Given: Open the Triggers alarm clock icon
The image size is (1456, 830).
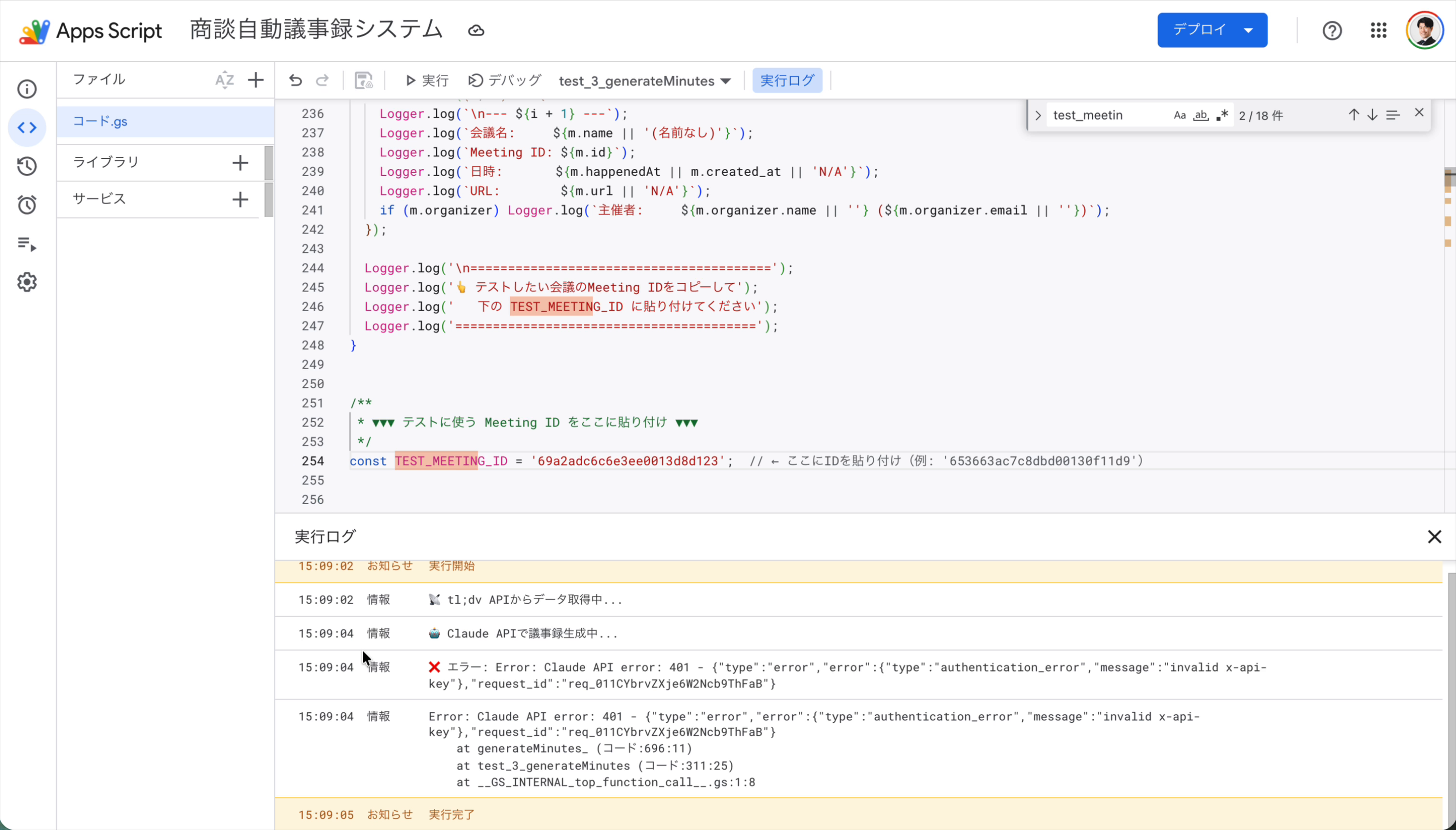Looking at the screenshot, I should [27, 205].
